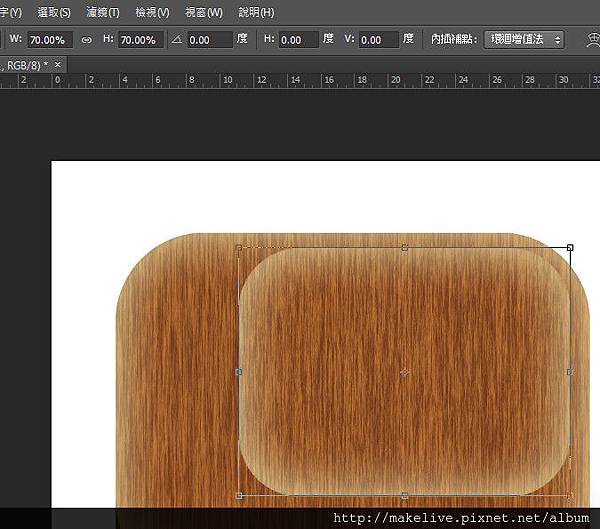Screen dimensions: 600x529
Task: Click the bottom-center transform handle
Action: coord(404,495)
